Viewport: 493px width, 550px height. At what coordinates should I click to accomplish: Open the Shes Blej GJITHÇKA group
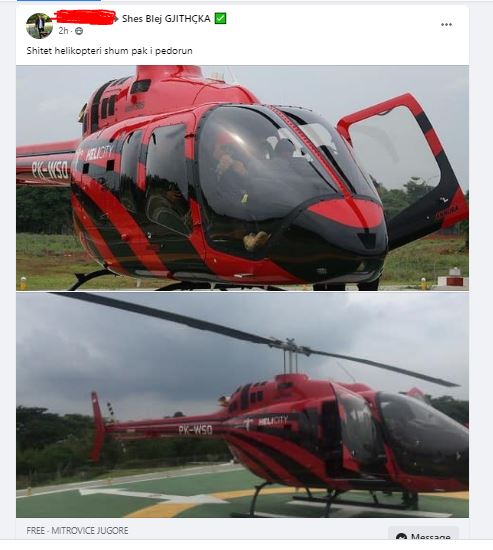166,19
